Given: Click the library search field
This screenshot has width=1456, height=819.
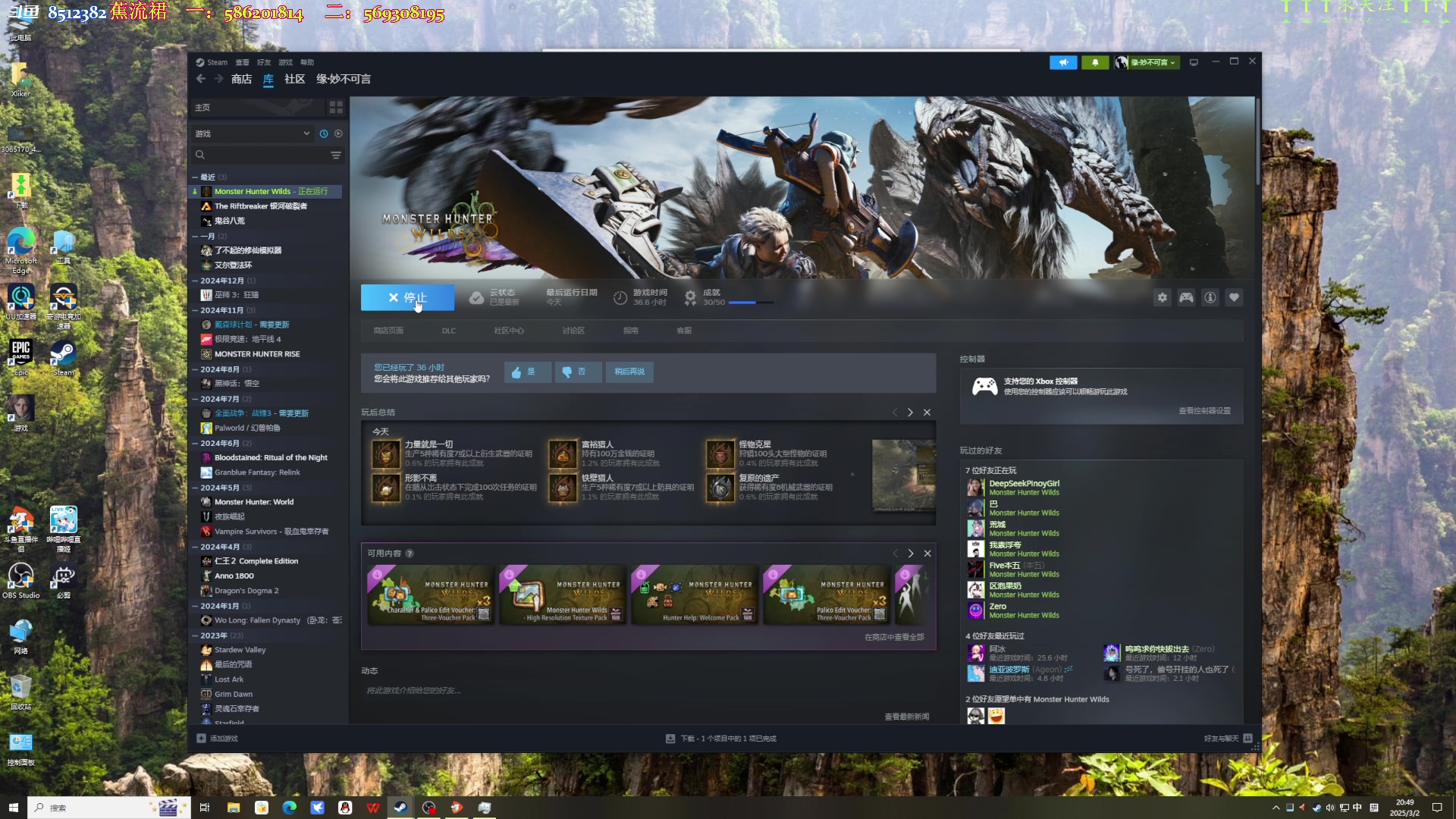Looking at the screenshot, I should tap(260, 155).
